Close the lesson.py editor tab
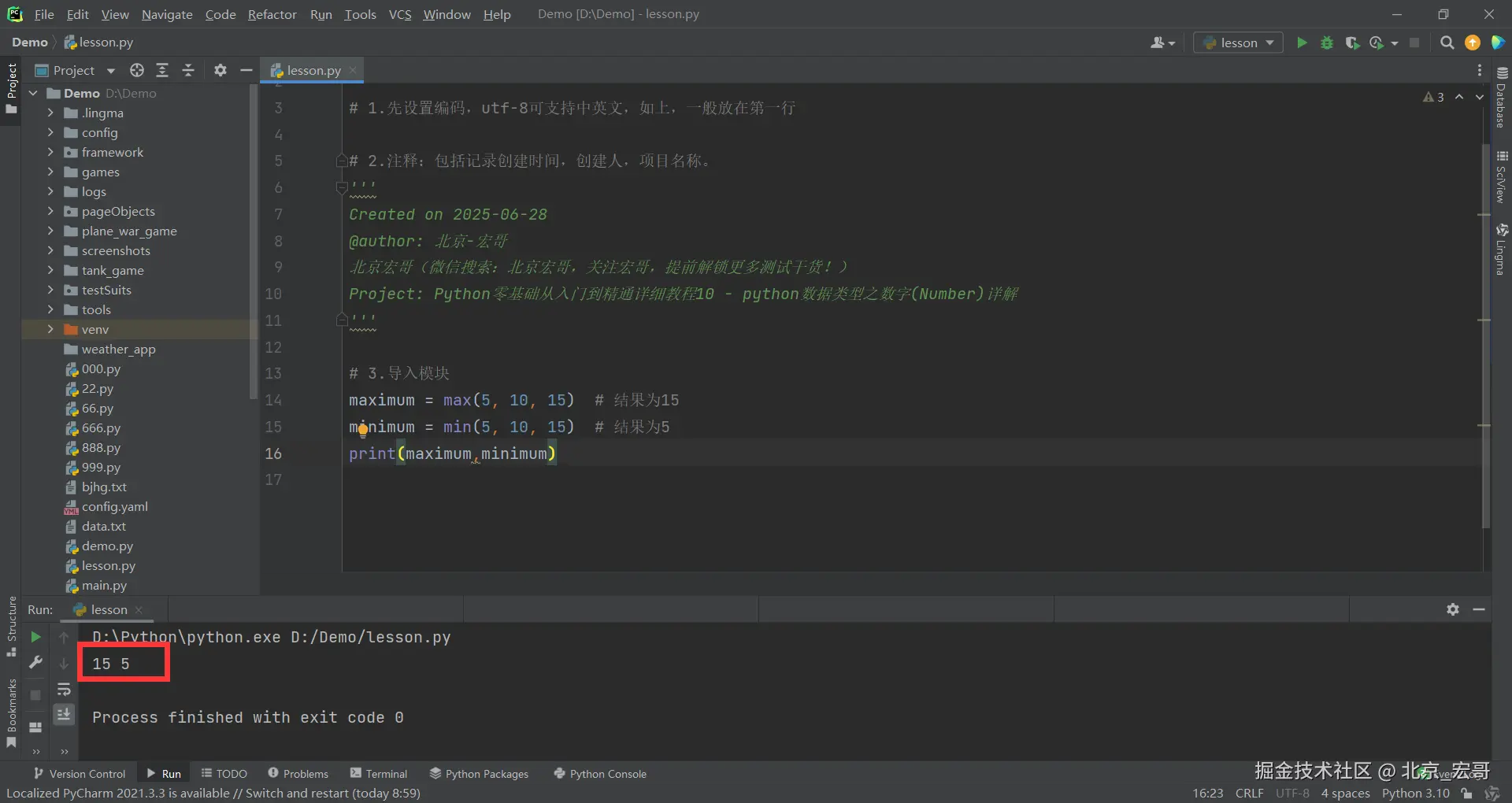The height and width of the screenshot is (803, 1512). tap(354, 70)
